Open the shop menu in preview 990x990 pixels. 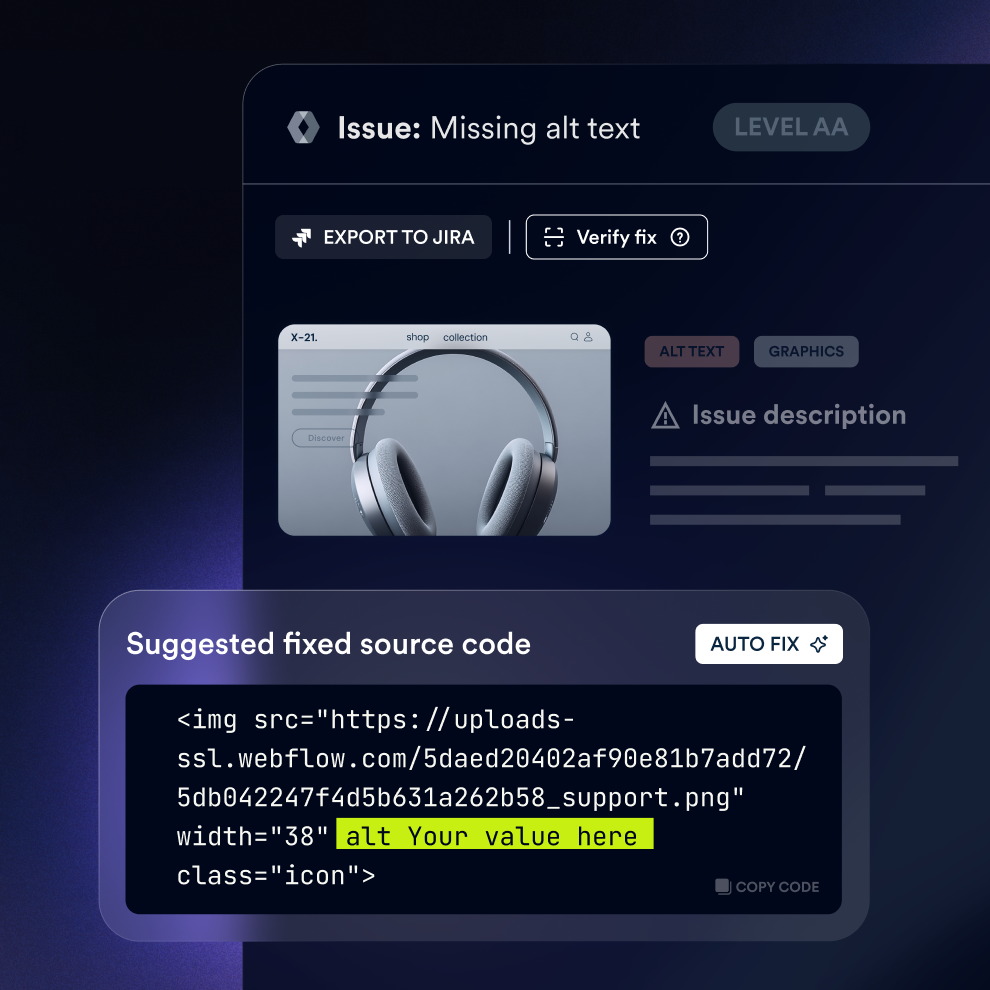417,337
